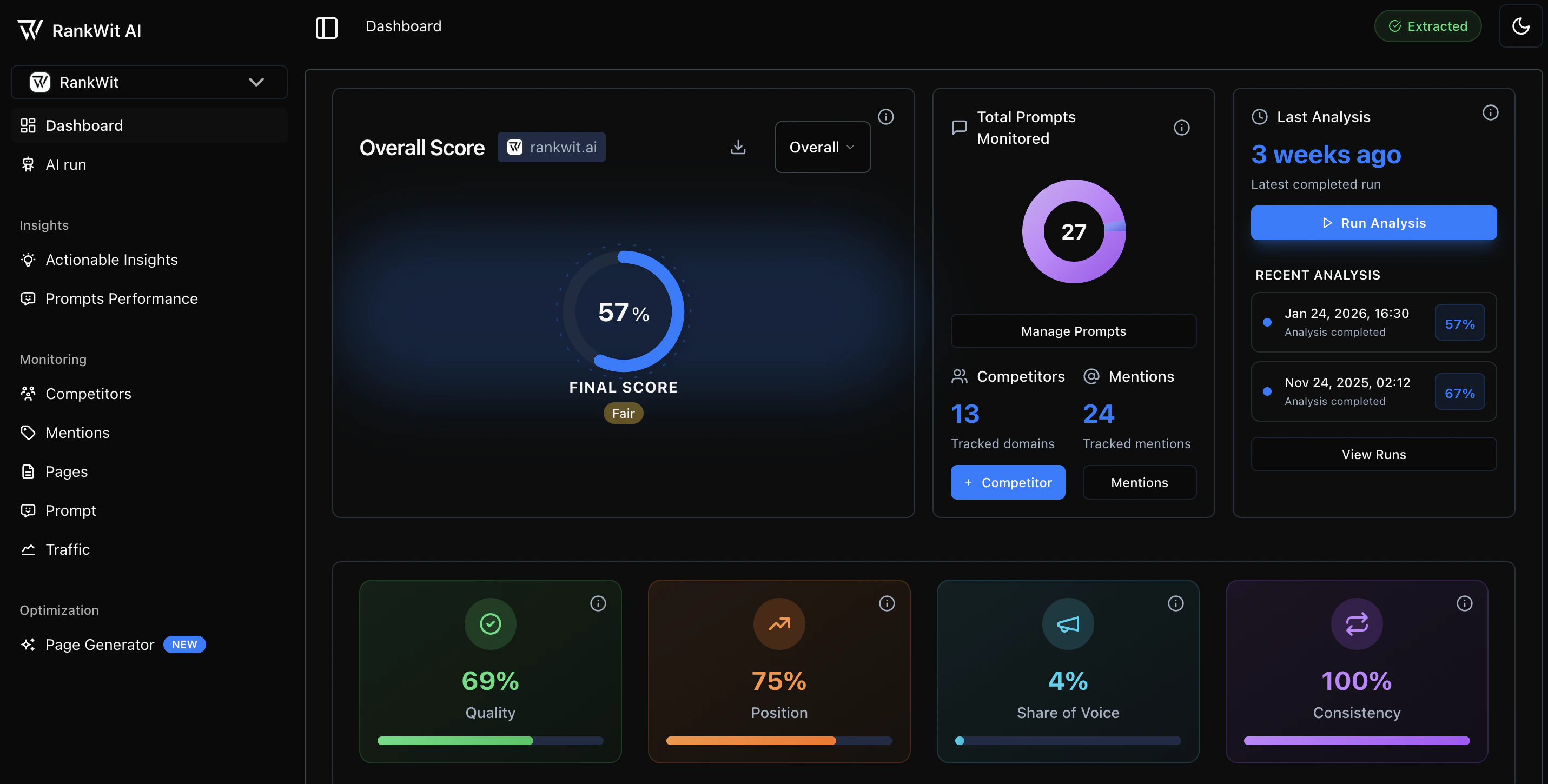Click the Manage Prompts button

click(x=1073, y=331)
